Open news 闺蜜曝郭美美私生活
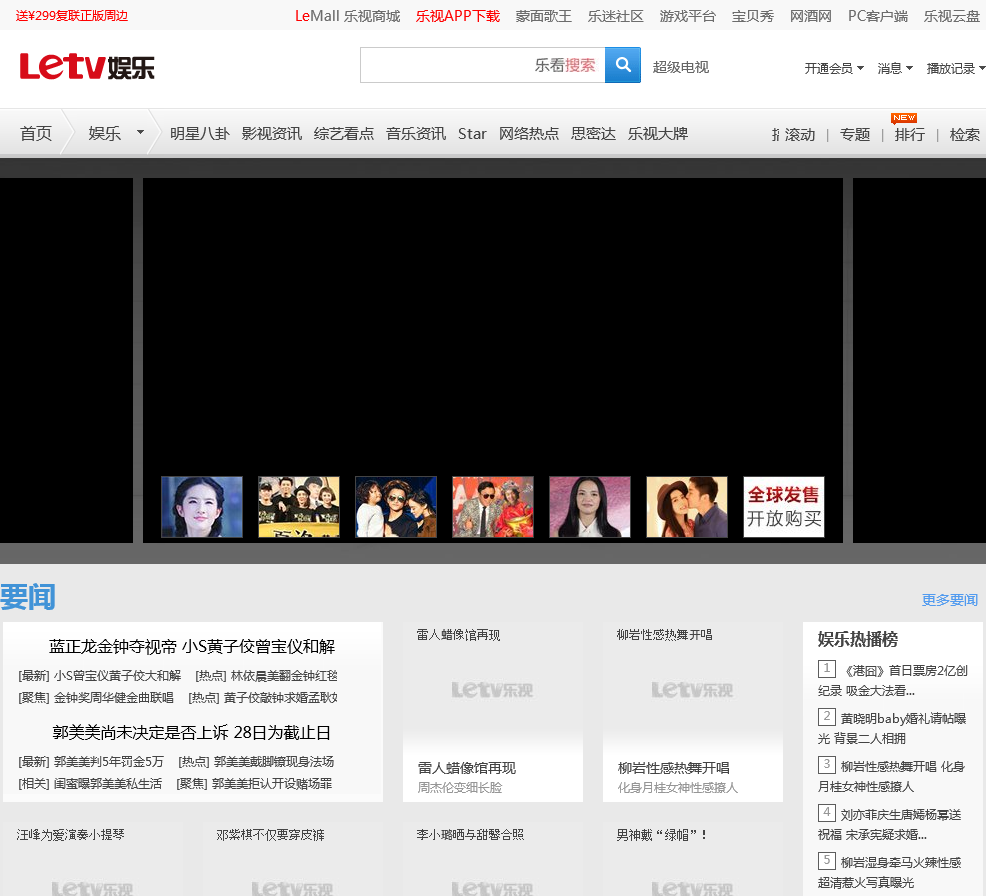The height and width of the screenshot is (896, 986). click(108, 783)
